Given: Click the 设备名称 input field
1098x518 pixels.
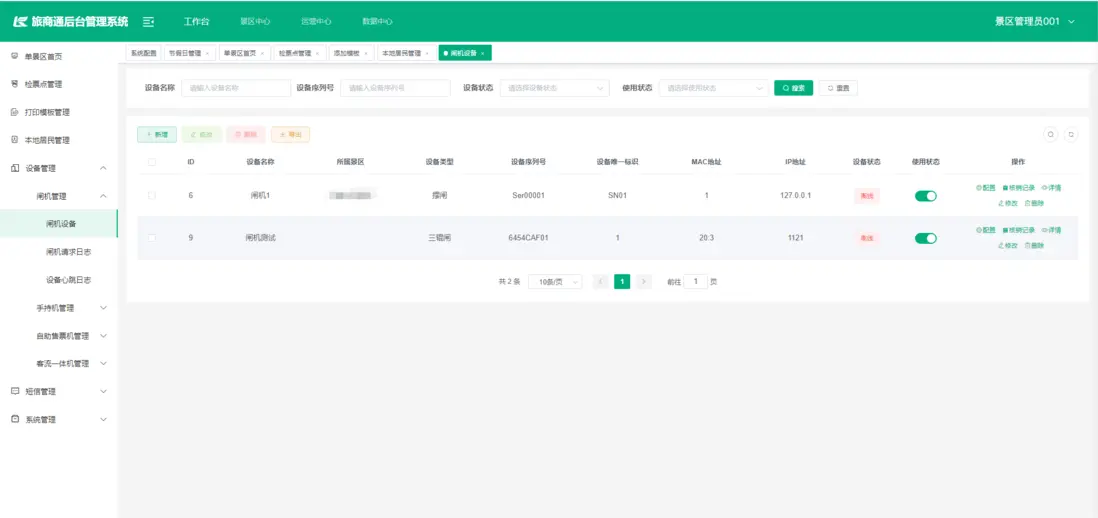Looking at the screenshot, I should point(236,88).
